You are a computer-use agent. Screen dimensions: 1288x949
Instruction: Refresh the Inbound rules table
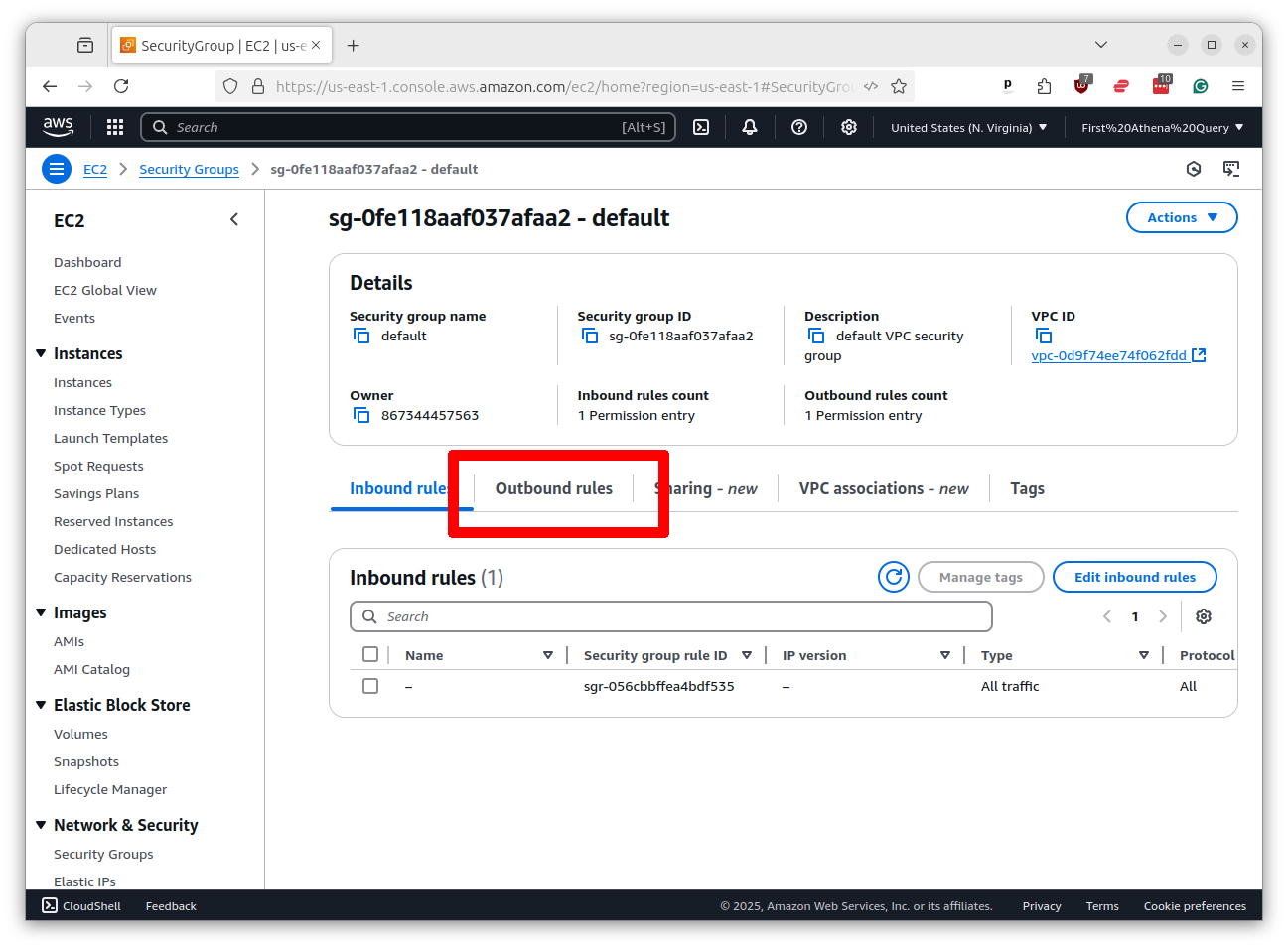(x=893, y=576)
